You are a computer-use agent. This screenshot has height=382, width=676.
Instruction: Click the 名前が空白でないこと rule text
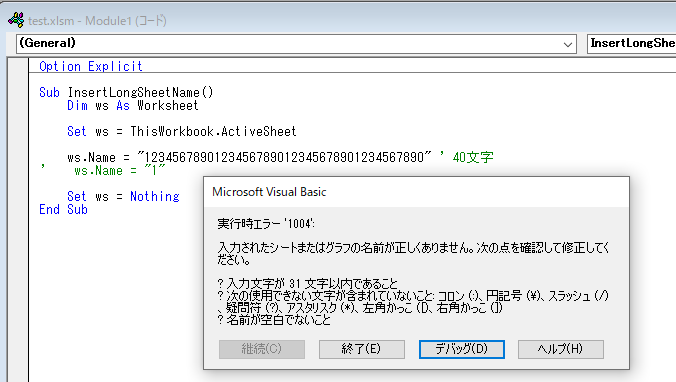click(274, 319)
